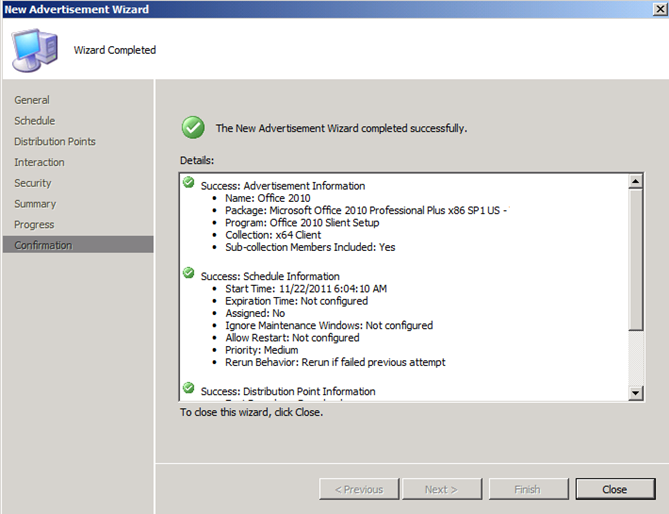Click 'Ignore Maintenance Windows: Not configured' line

tap(329, 325)
